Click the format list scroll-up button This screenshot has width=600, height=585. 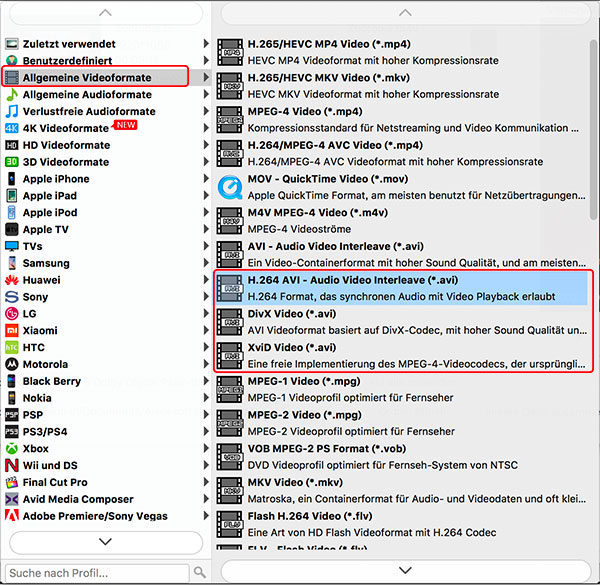(406, 13)
